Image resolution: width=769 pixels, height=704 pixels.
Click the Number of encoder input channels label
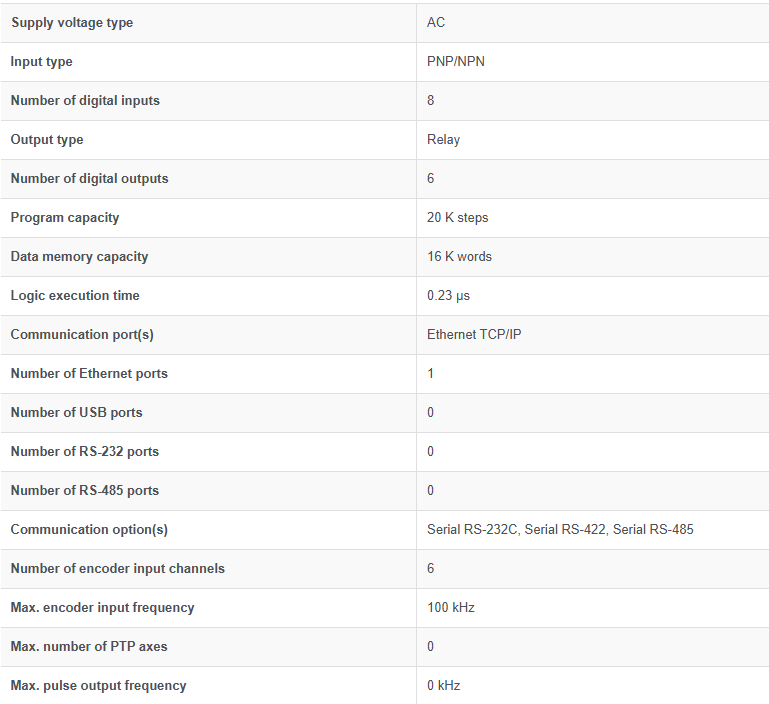click(117, 569)
